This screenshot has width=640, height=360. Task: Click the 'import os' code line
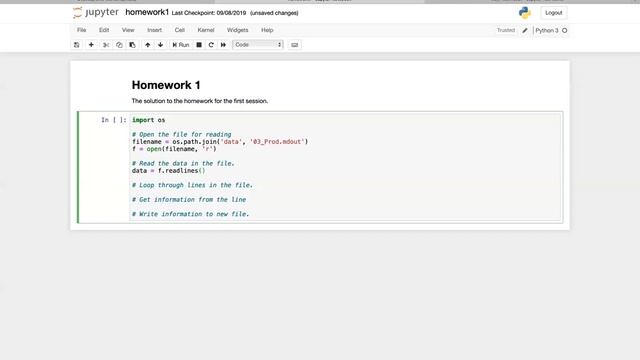point(149,120)
